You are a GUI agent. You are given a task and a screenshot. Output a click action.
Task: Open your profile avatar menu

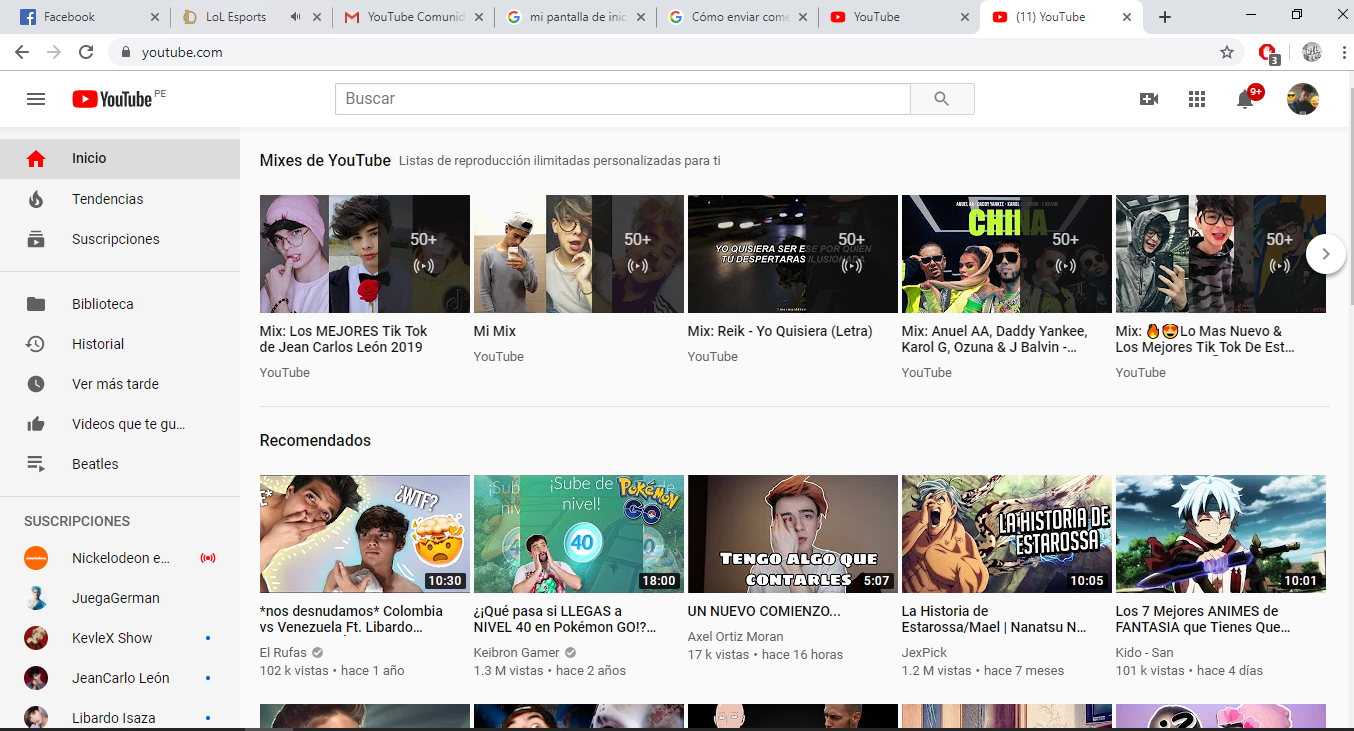[x=1303, y=98]
